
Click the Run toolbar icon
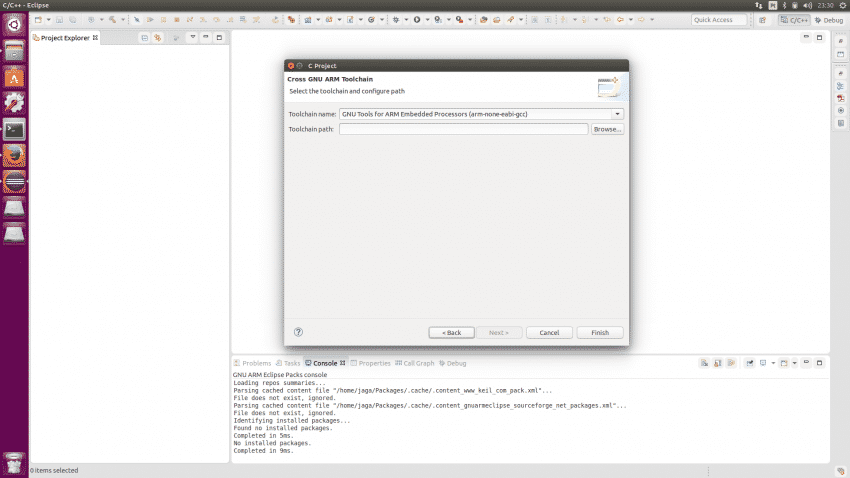(417, 20)
